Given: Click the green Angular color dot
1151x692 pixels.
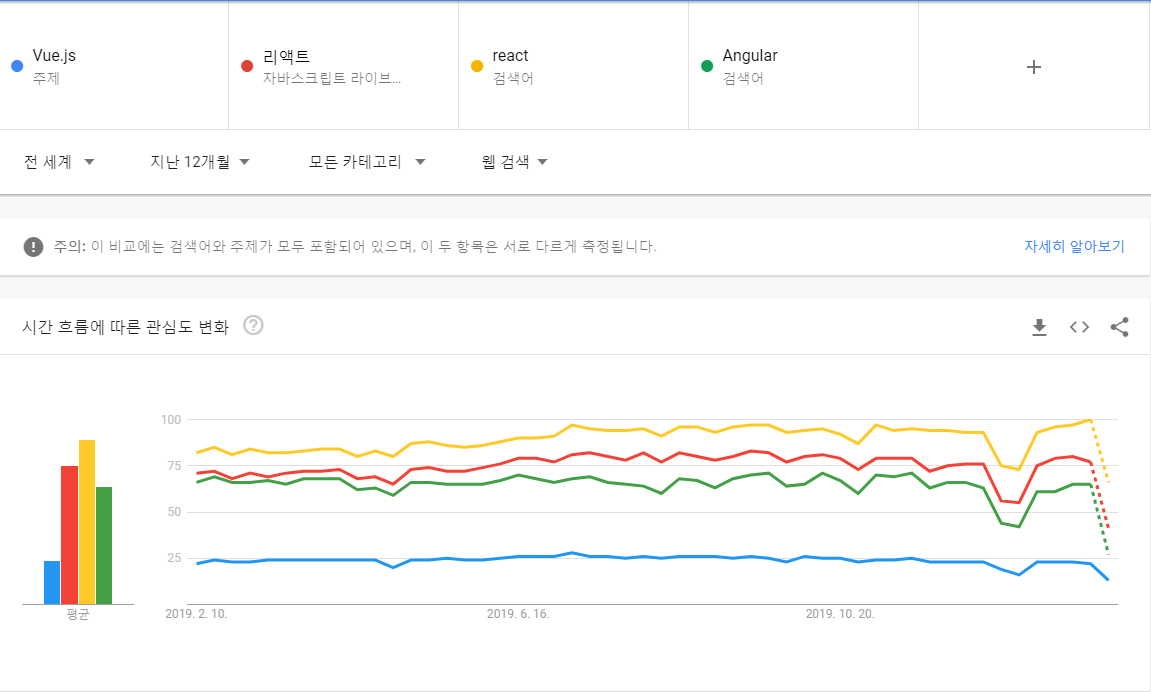Looking at the screenshot, I should click(x=707, y=66).
